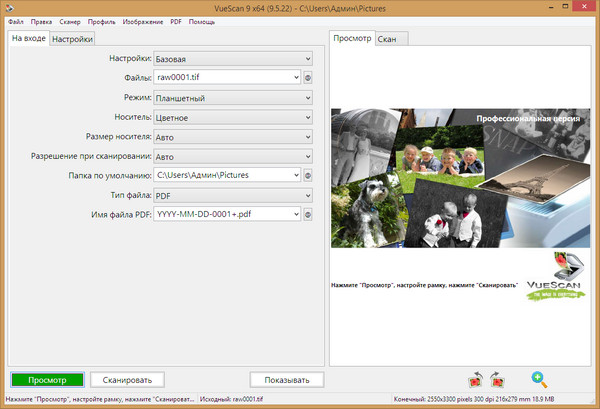
Task: Click browse button next to Файлы field
Action: [x=308, y=78]
